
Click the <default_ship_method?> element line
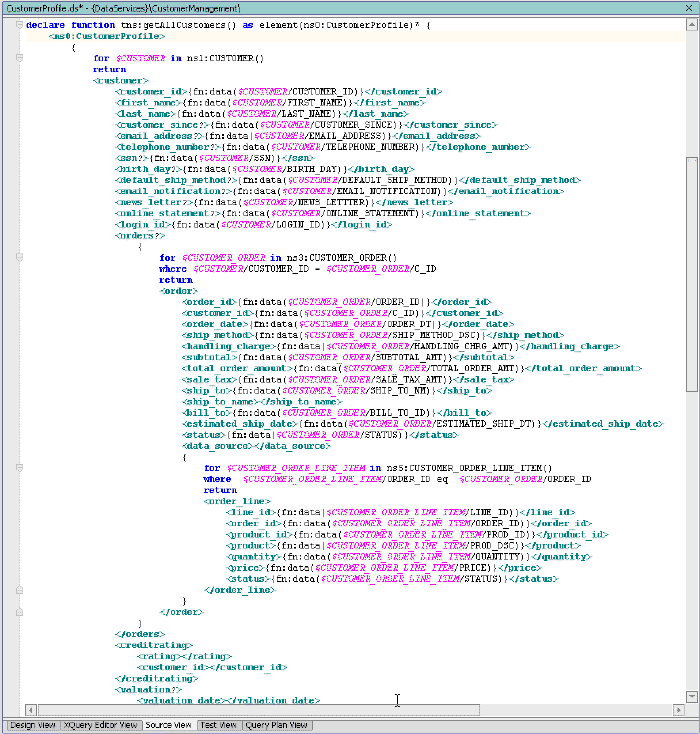(x=348, y=180)
